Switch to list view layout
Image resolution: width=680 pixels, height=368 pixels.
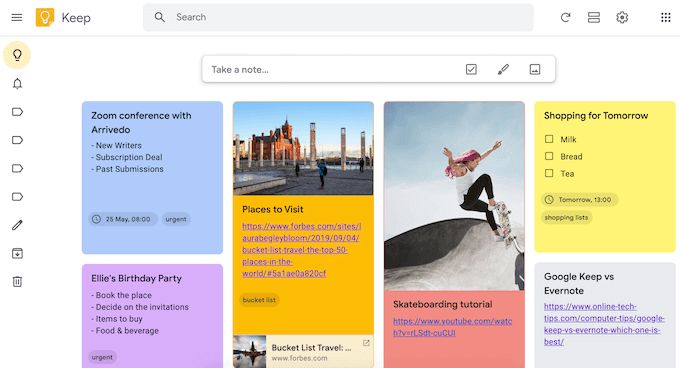pyautogui.click(x=594, y=17)
